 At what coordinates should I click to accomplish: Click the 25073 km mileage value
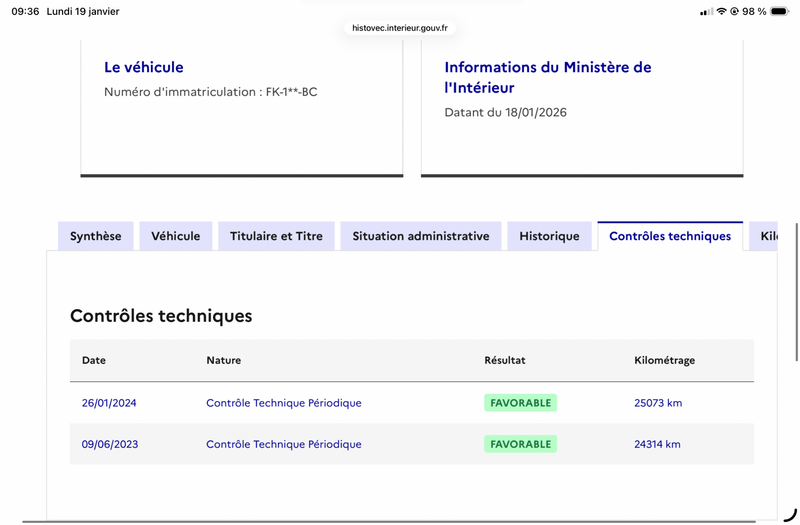click(x=657, y=403)
